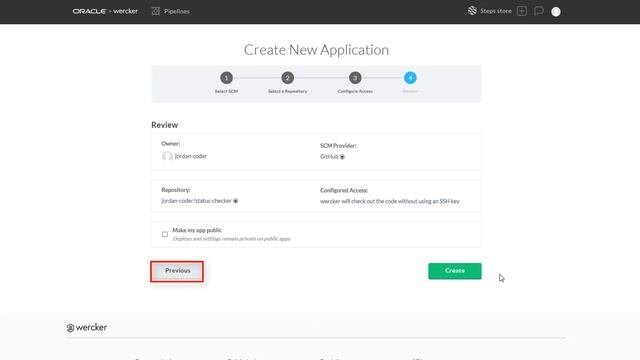Viewport: 640px width, 360px height.
Task: Click the GitHub icon beside provider name
Action: point(342,157)
